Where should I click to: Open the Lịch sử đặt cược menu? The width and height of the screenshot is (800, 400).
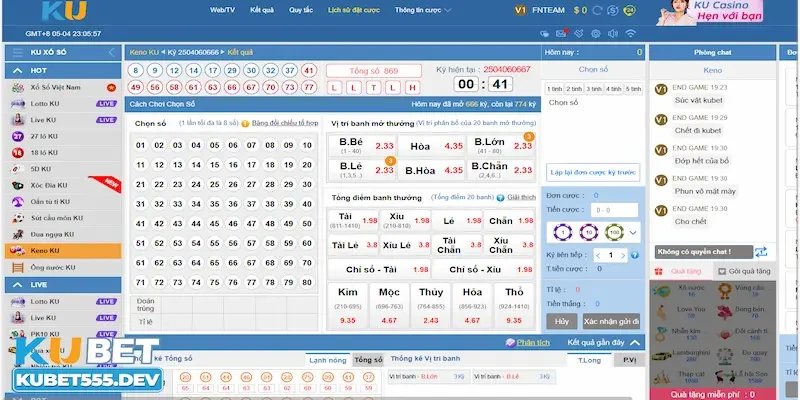[355, 10]
